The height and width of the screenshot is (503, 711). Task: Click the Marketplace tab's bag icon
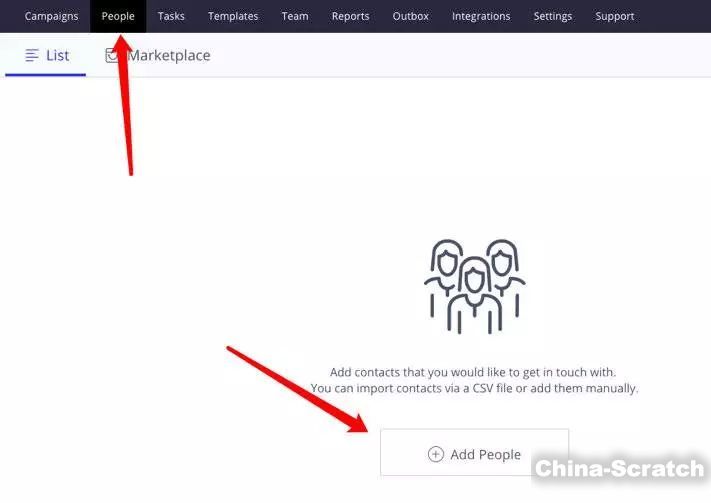[x=111, y=56]
